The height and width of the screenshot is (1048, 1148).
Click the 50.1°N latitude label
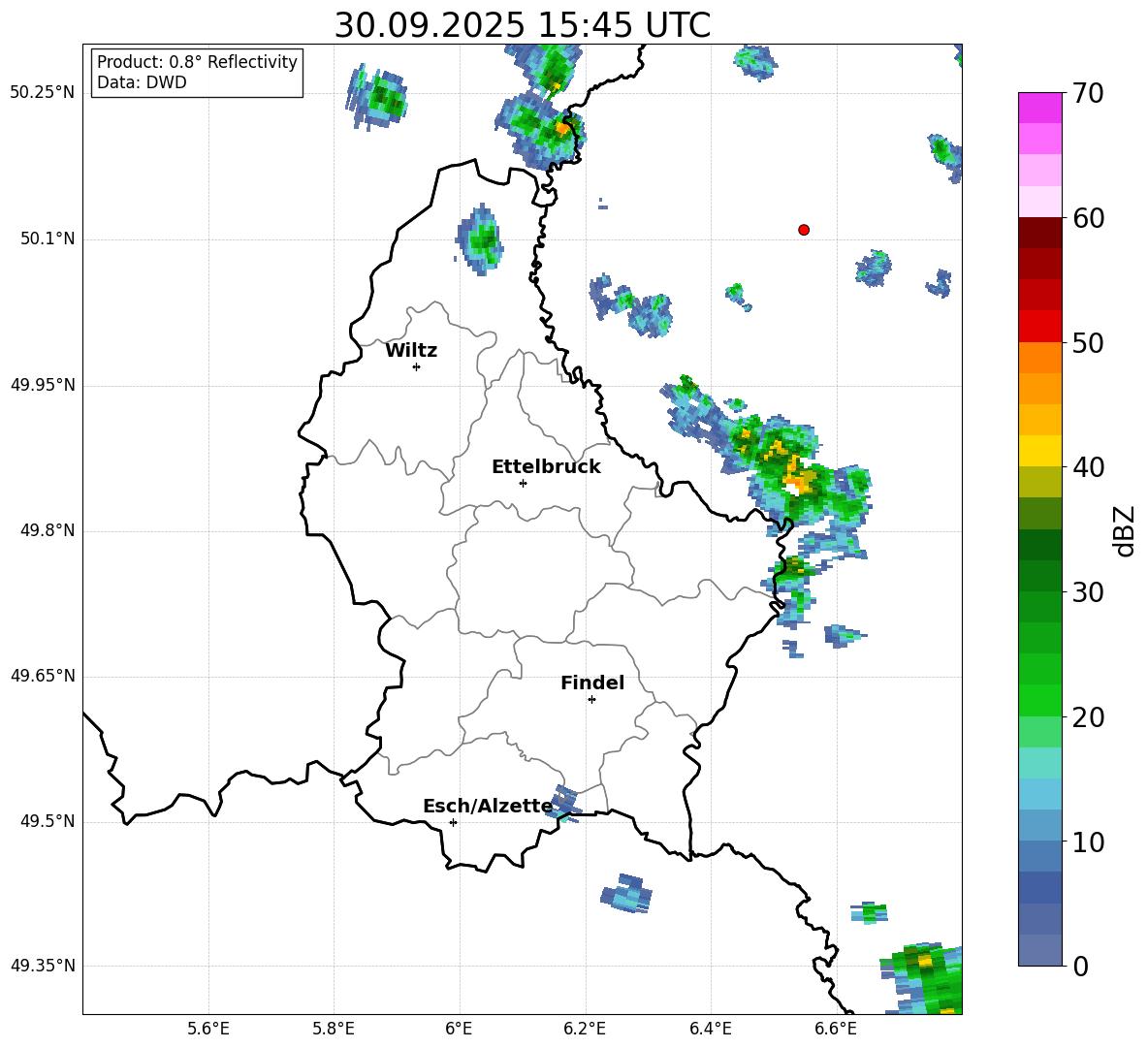point(48,239)
